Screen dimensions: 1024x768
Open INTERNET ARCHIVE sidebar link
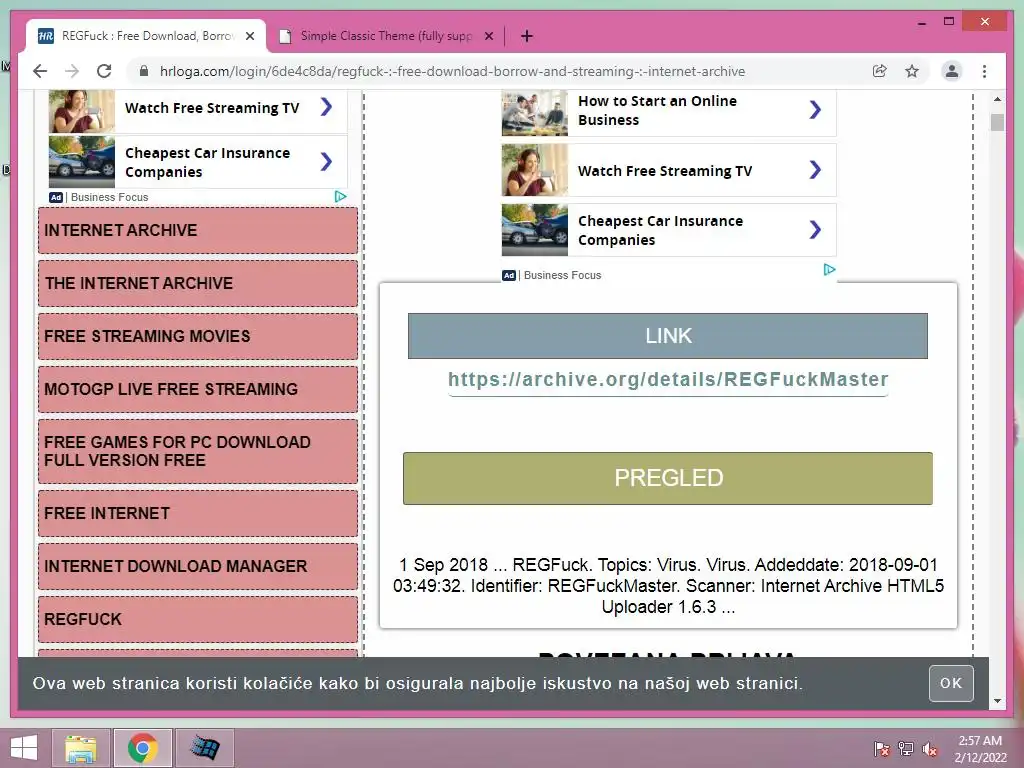coord(198,231)
